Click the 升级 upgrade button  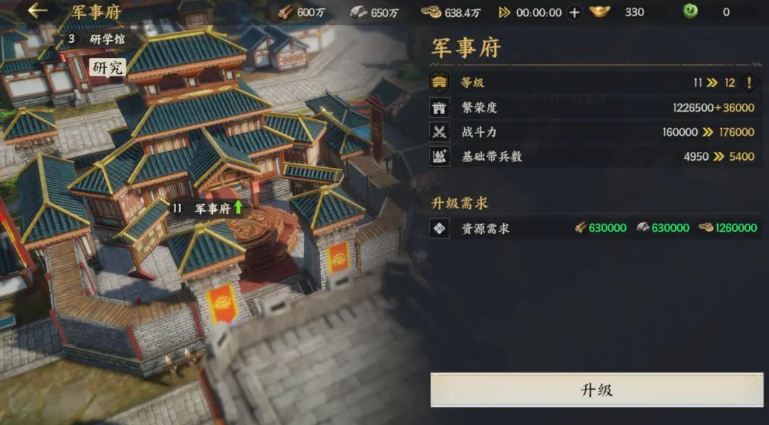point(597,390)
